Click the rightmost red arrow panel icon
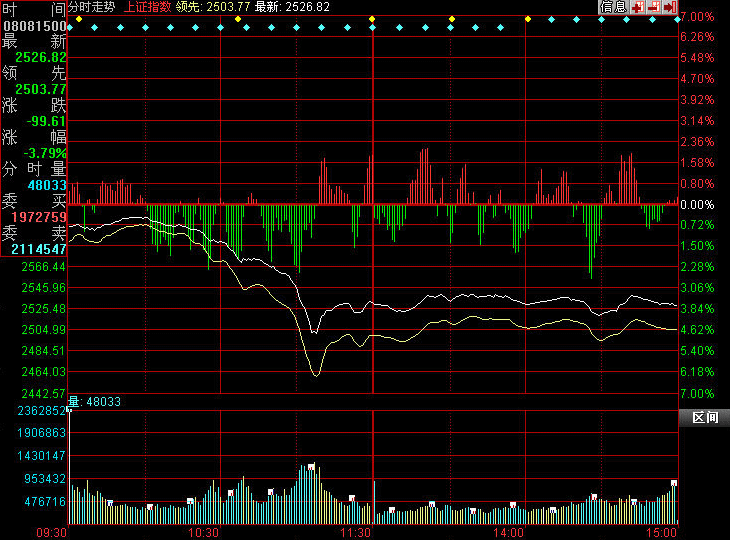Screen dimensions: 730x540 coord(671,7)
